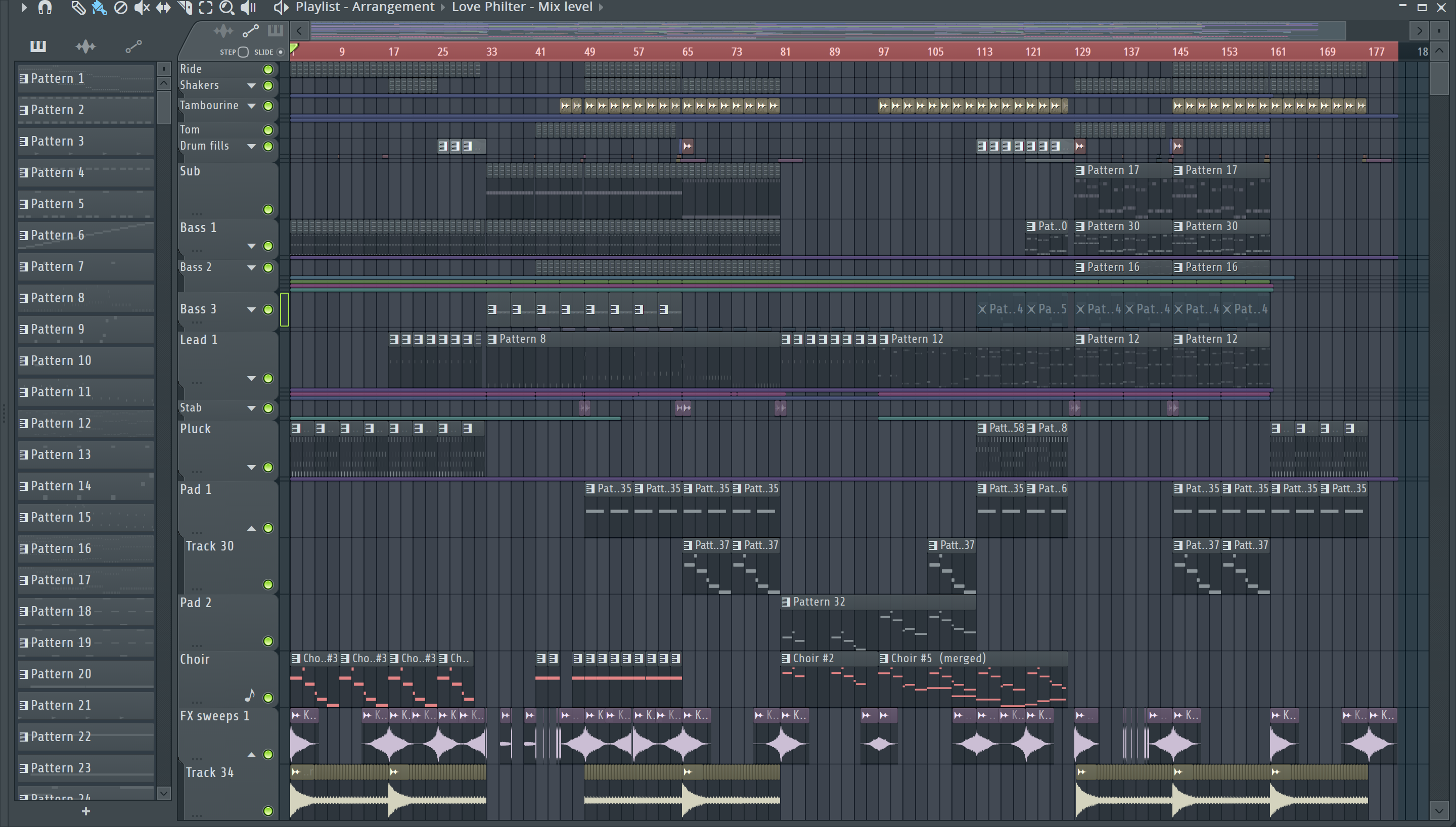This screenshot has height=827, width=1456.
Task: Click the picker list down arrow
Action: coord(163,793)
